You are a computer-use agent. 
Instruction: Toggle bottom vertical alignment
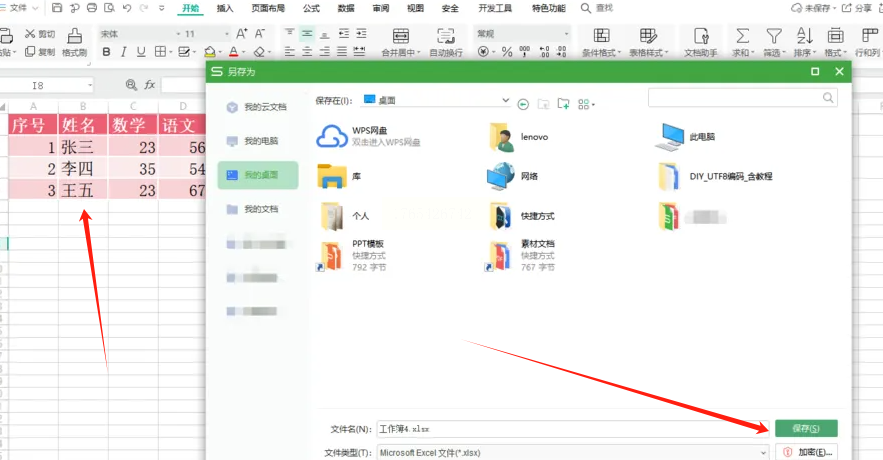324,34
